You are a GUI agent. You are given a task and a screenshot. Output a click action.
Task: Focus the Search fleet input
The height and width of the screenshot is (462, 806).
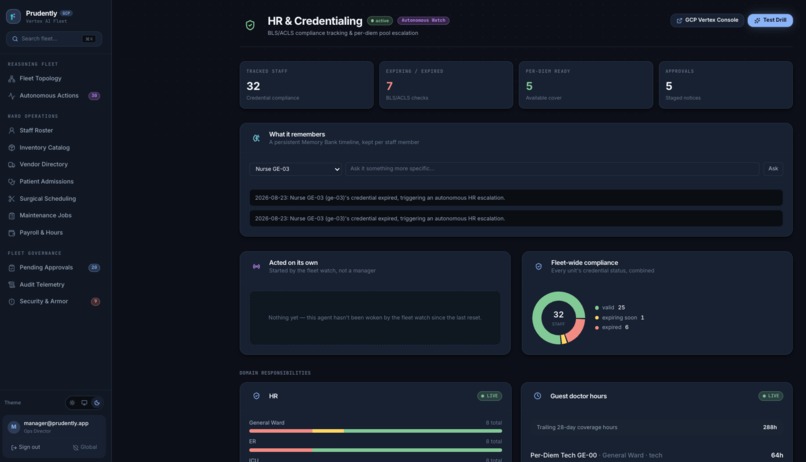click(x=54, y=39)
